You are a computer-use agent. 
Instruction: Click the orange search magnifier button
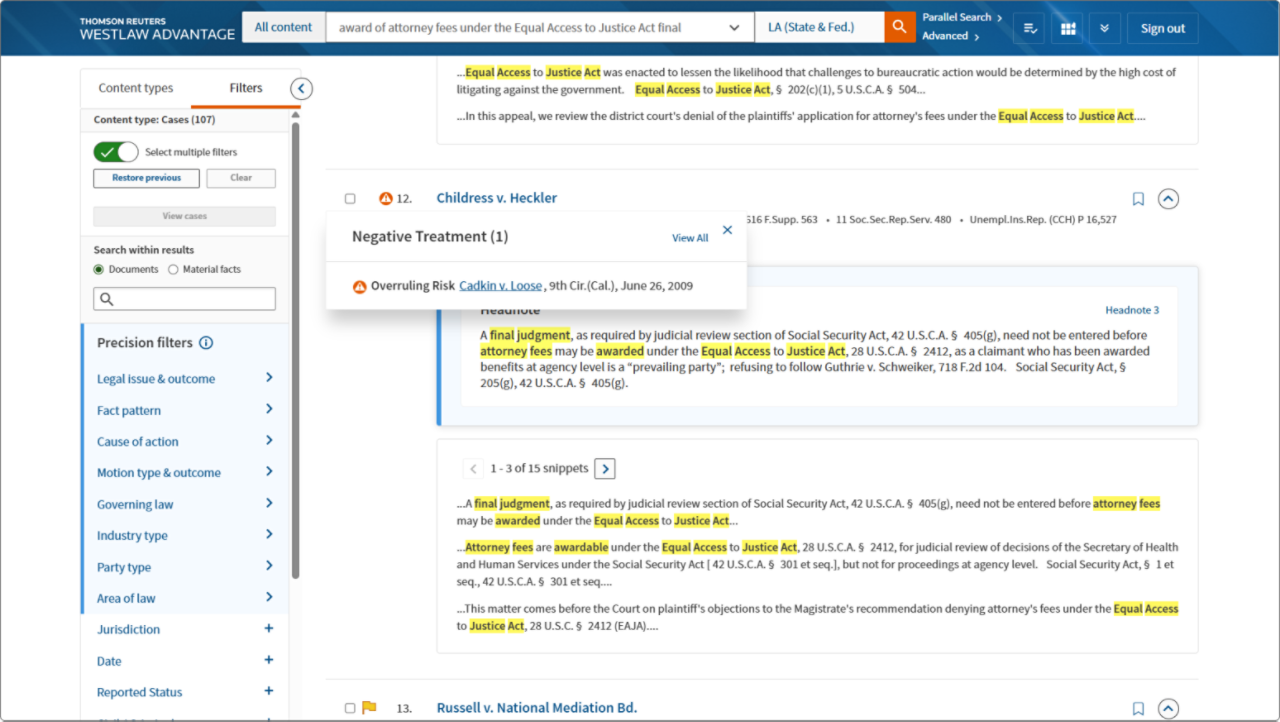point(899,28)
